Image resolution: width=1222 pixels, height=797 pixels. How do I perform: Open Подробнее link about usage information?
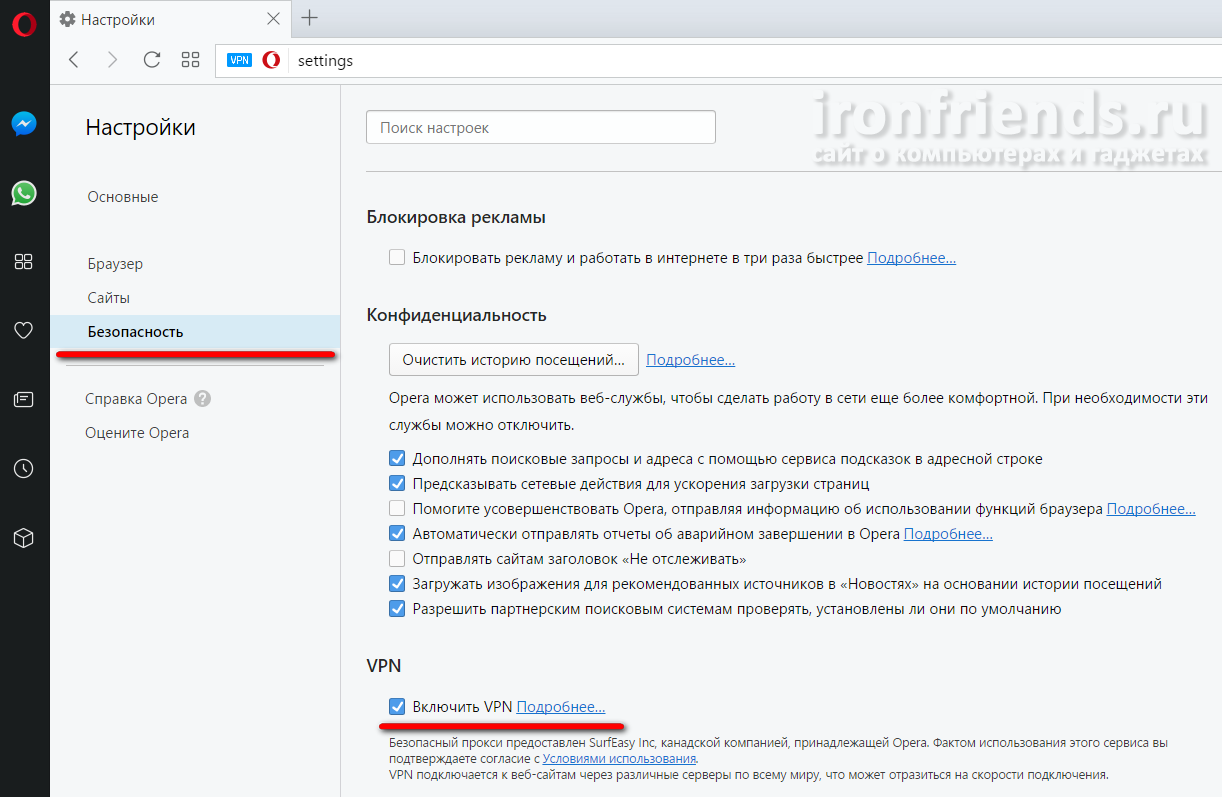coord(1151,509)
